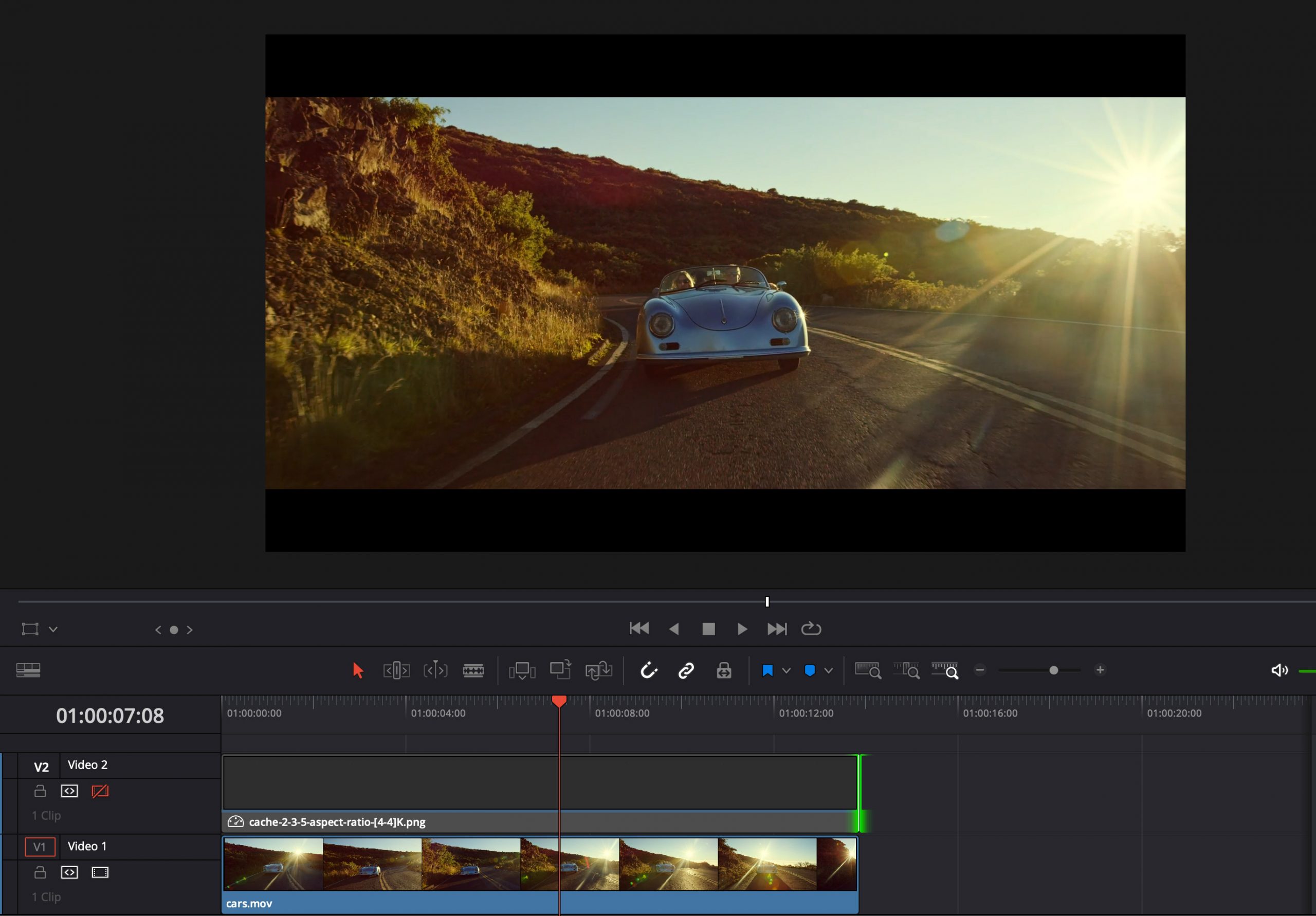This screenshot has height=916, width=1316.
Task: Select the Selection Mode arrow tool
Action: point(358,670)
